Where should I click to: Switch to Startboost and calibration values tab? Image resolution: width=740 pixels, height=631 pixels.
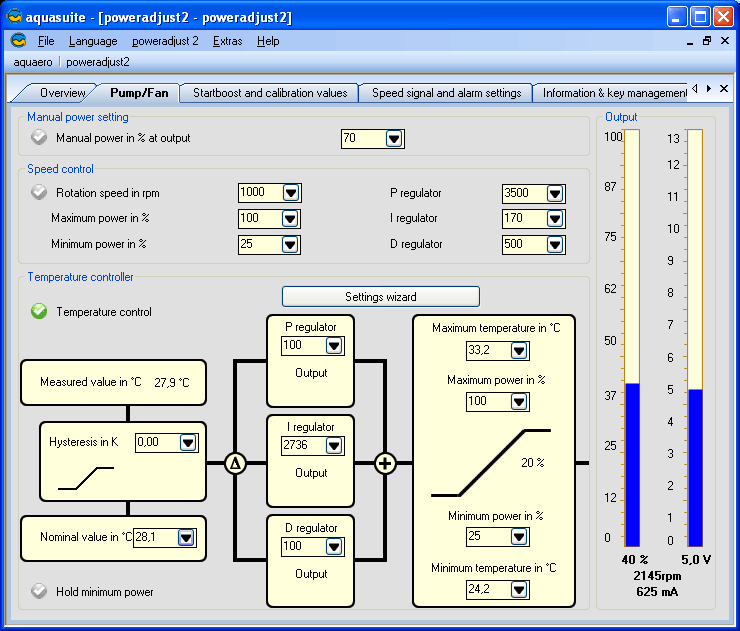(270, 93)
